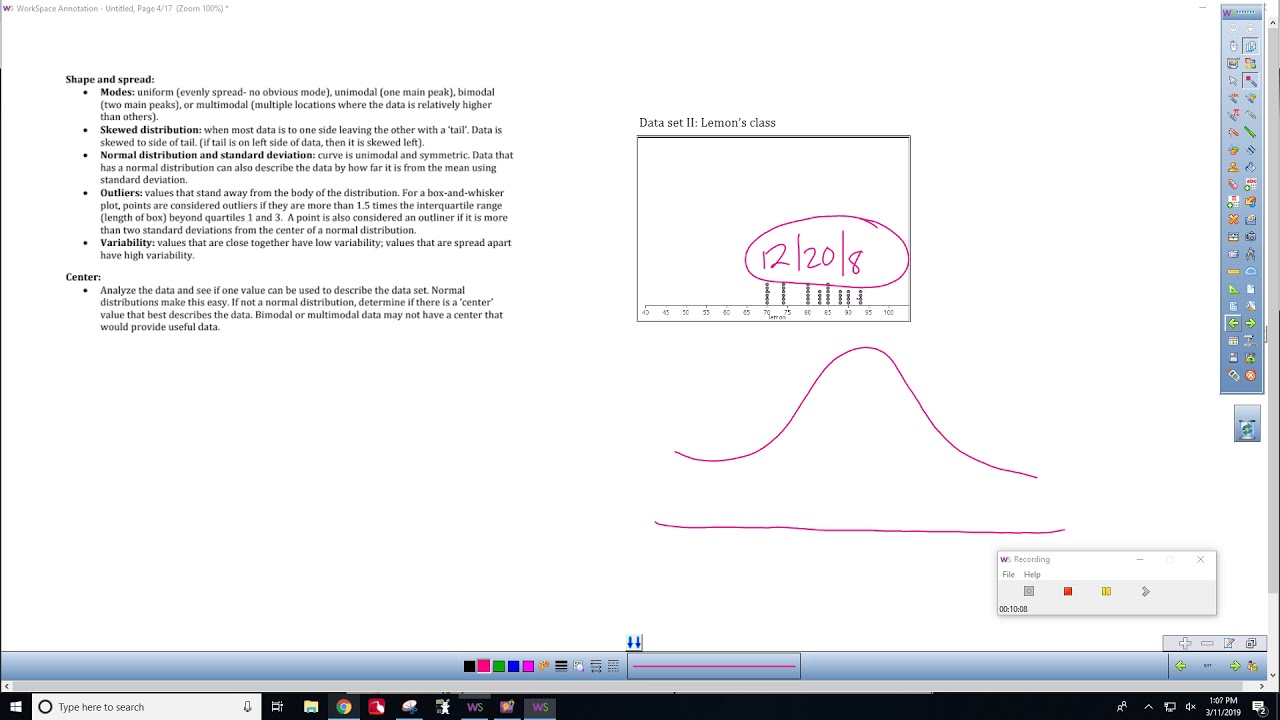Open the custom color palette icon

[x=544, y=665]
